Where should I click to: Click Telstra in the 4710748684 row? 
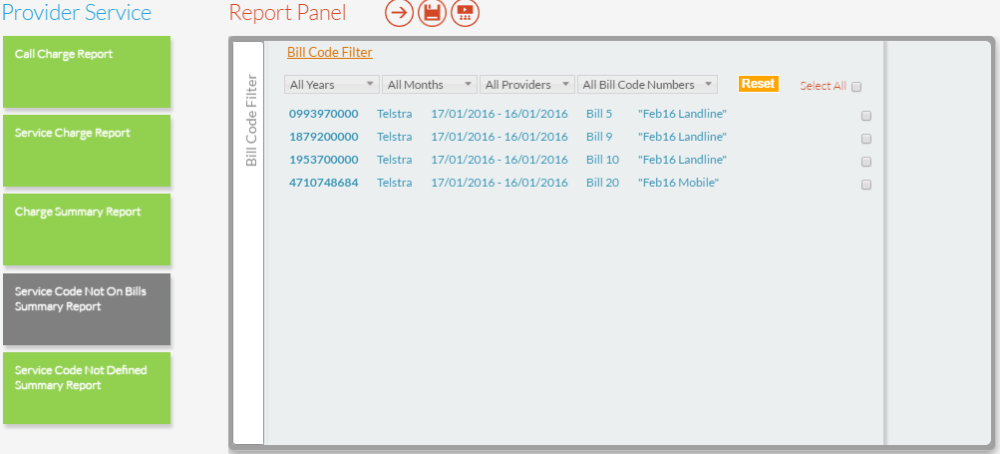coord(394,183)
